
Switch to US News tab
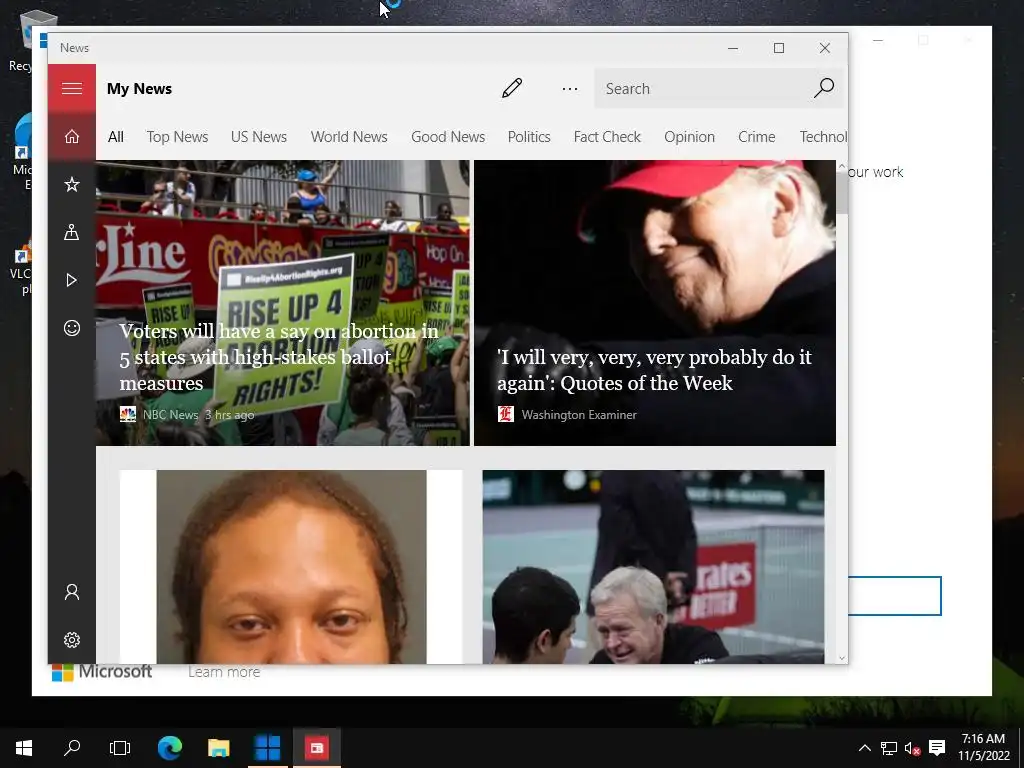click(259, 136)
